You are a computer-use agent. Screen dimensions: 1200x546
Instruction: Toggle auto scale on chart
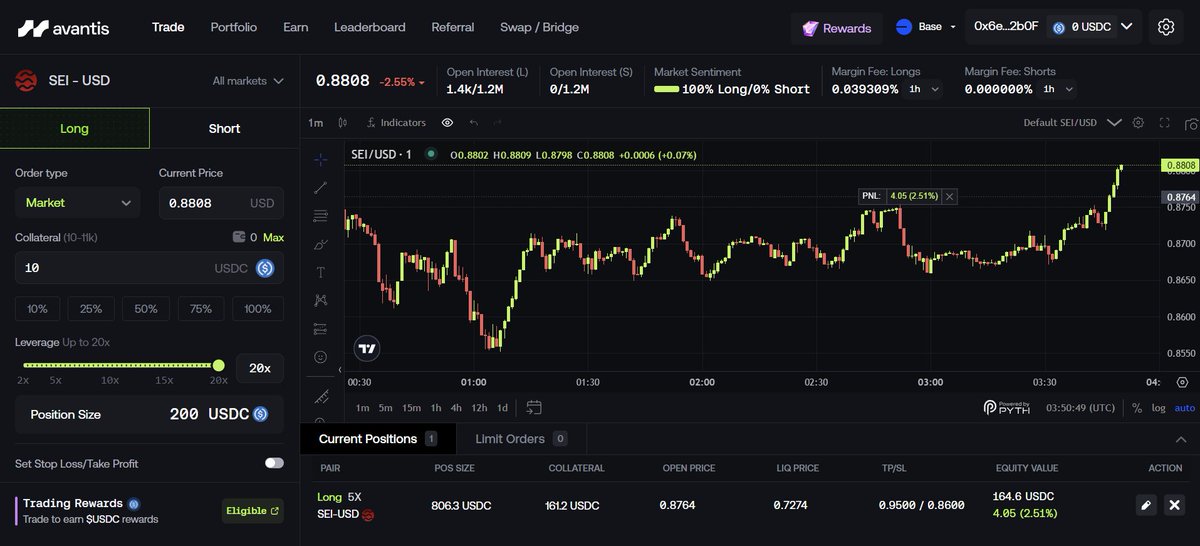click(x=1184, y=408)
